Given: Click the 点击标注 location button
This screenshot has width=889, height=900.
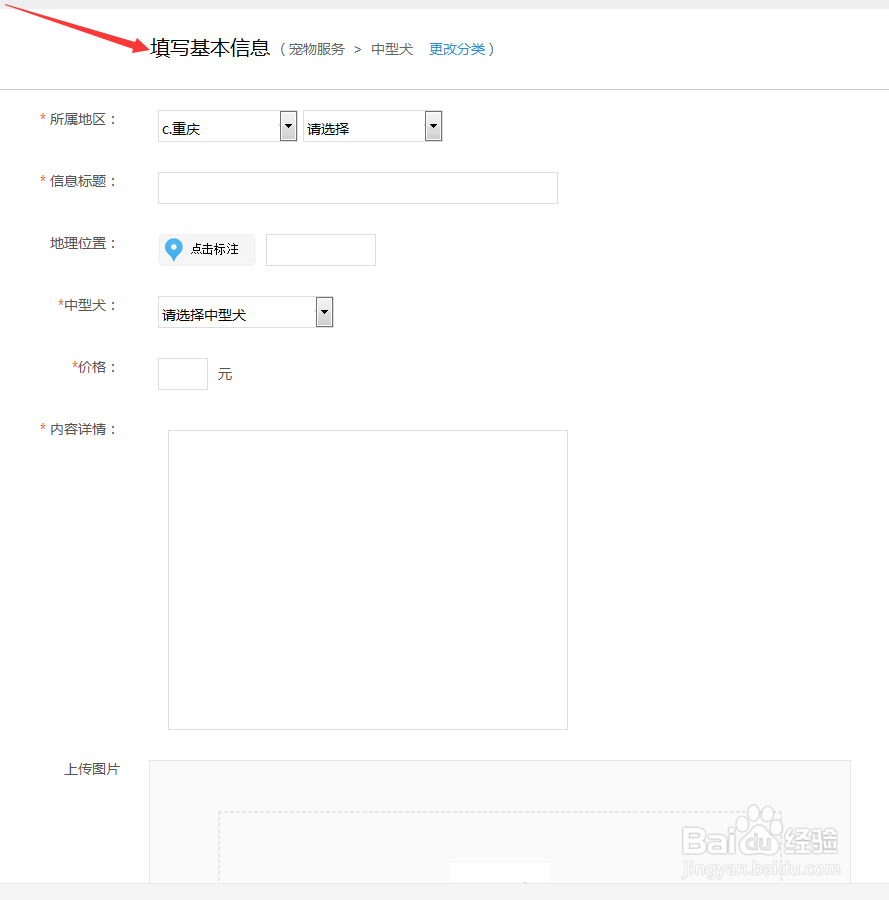Looking at the screenshot, I should [x=206, y=249].
